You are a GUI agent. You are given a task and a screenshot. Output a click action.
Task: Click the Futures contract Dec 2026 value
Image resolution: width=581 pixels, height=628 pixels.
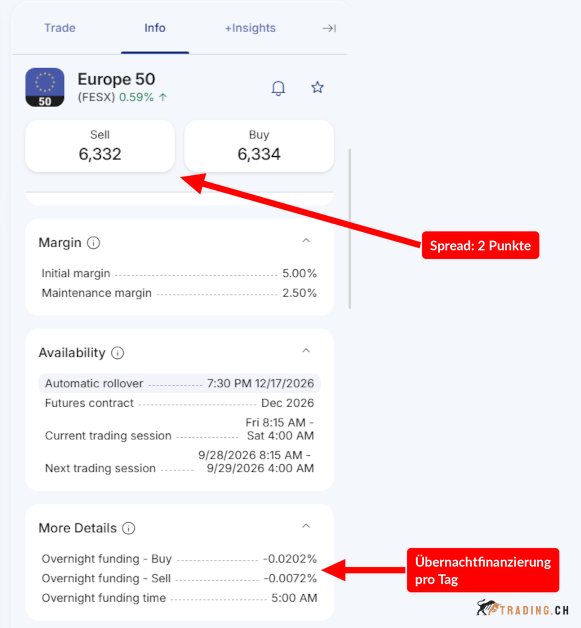[x=287, y=403]
